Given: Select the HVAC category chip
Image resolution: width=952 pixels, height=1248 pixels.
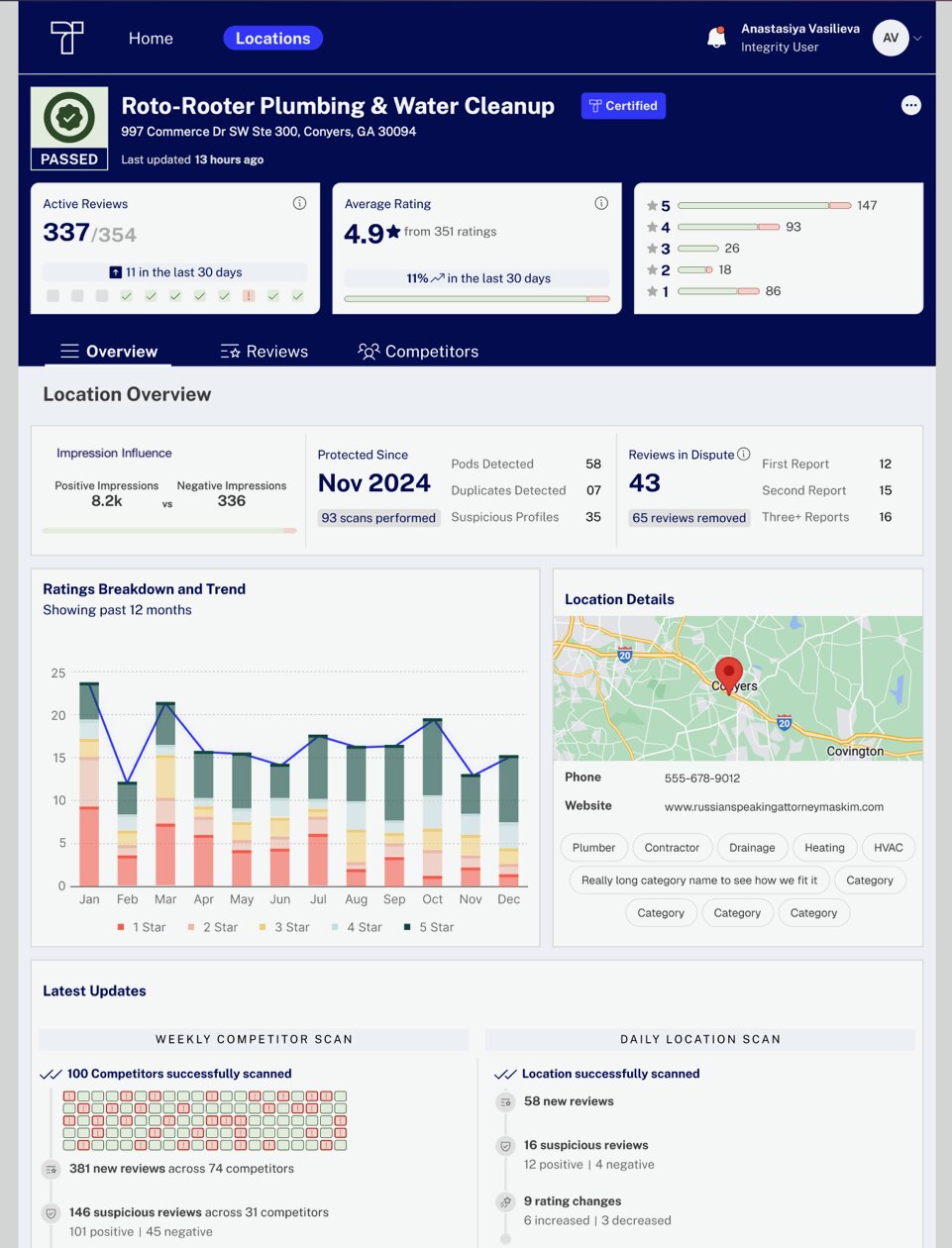Looking at the screenshot, I should click(889, 848).
